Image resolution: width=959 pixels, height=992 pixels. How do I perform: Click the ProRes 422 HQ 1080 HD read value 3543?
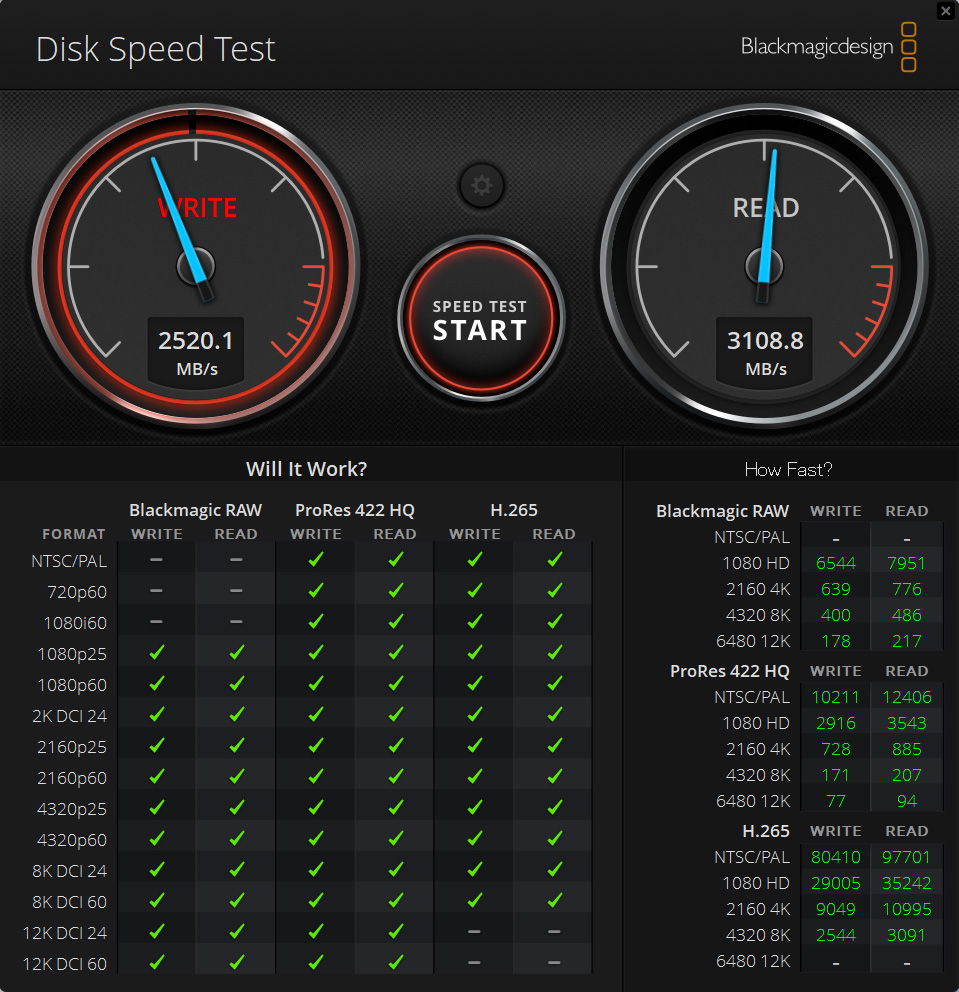point(906,722)
